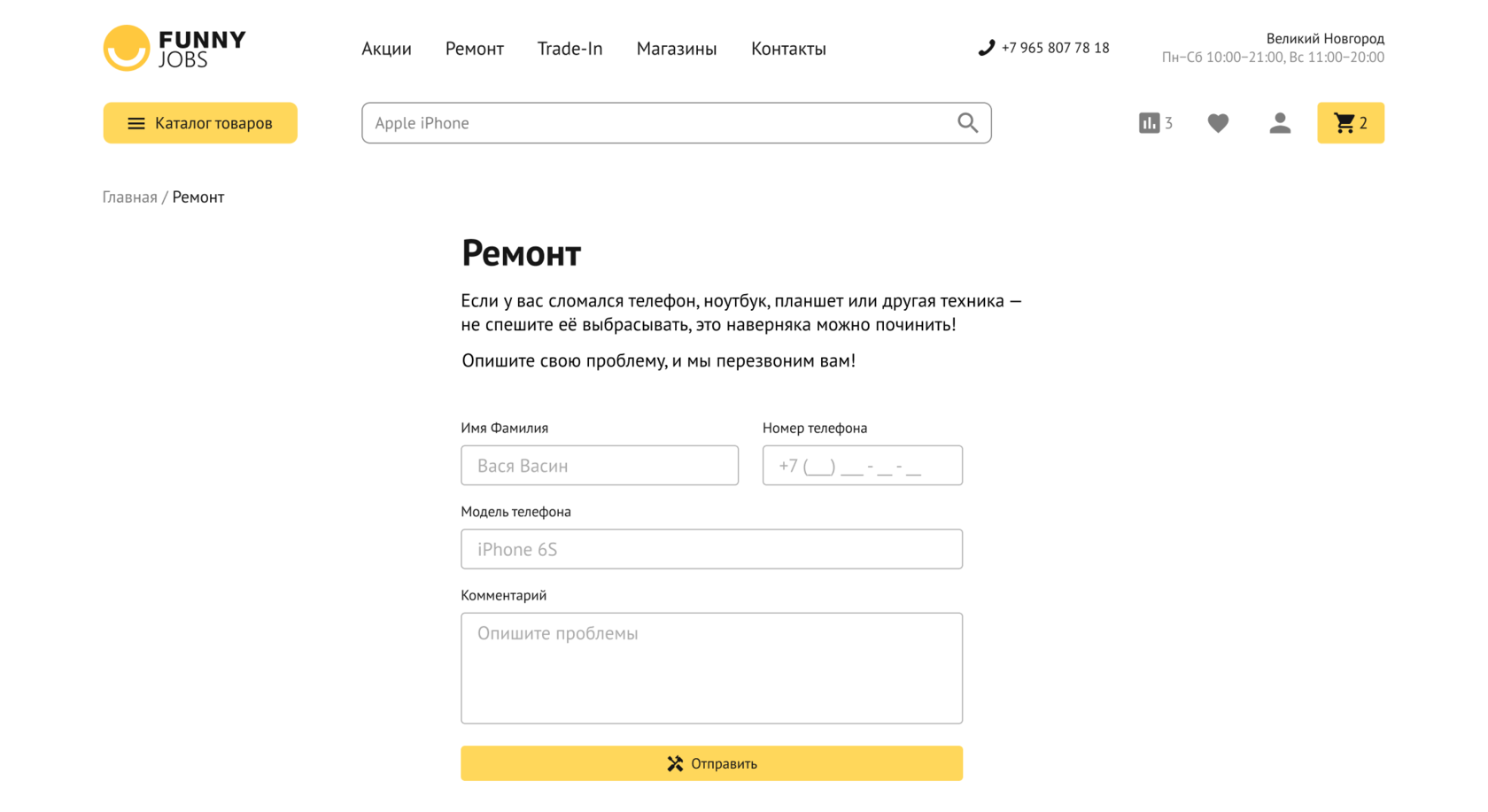The width and height of the screenshot is (1488, 812).
Task: Focus the Apple iPhone search field
Action: pyautogui.click(x=655, y=123)
